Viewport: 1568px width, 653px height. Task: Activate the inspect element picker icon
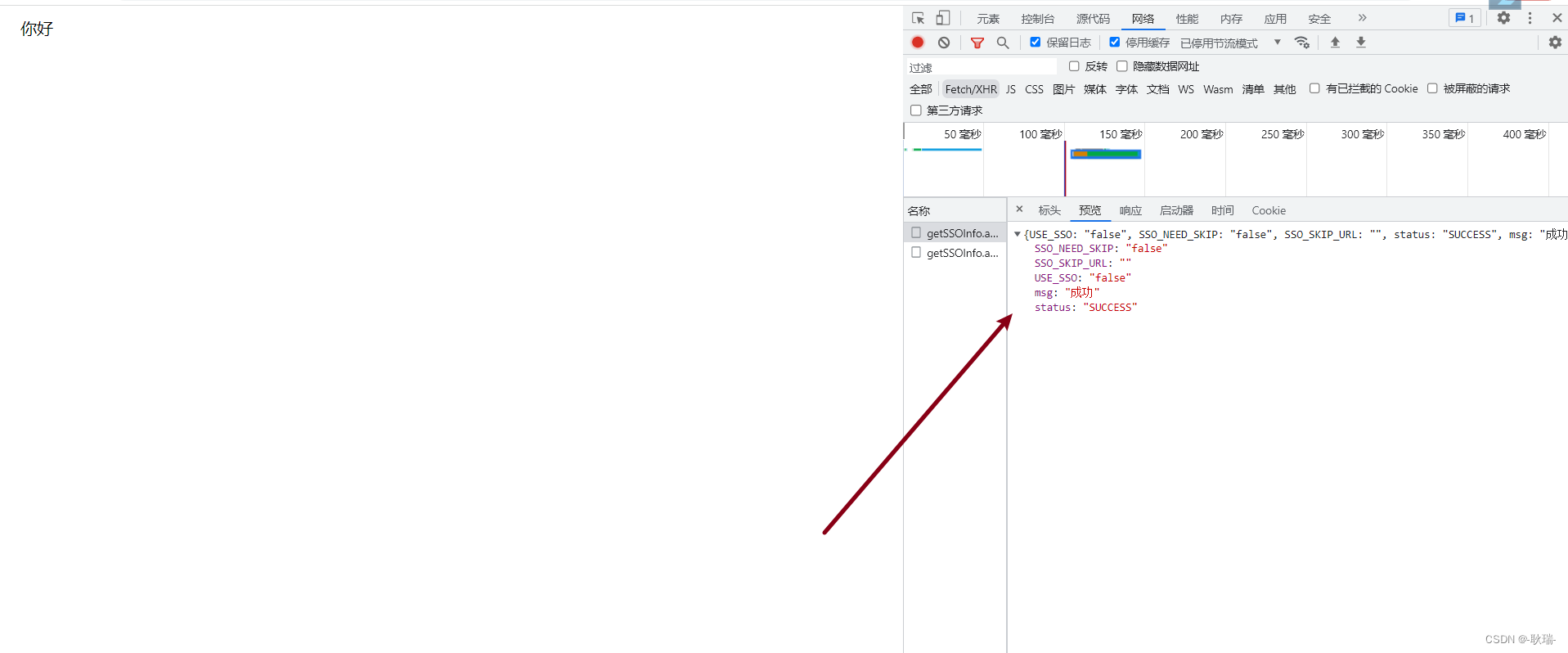point(918,18)
